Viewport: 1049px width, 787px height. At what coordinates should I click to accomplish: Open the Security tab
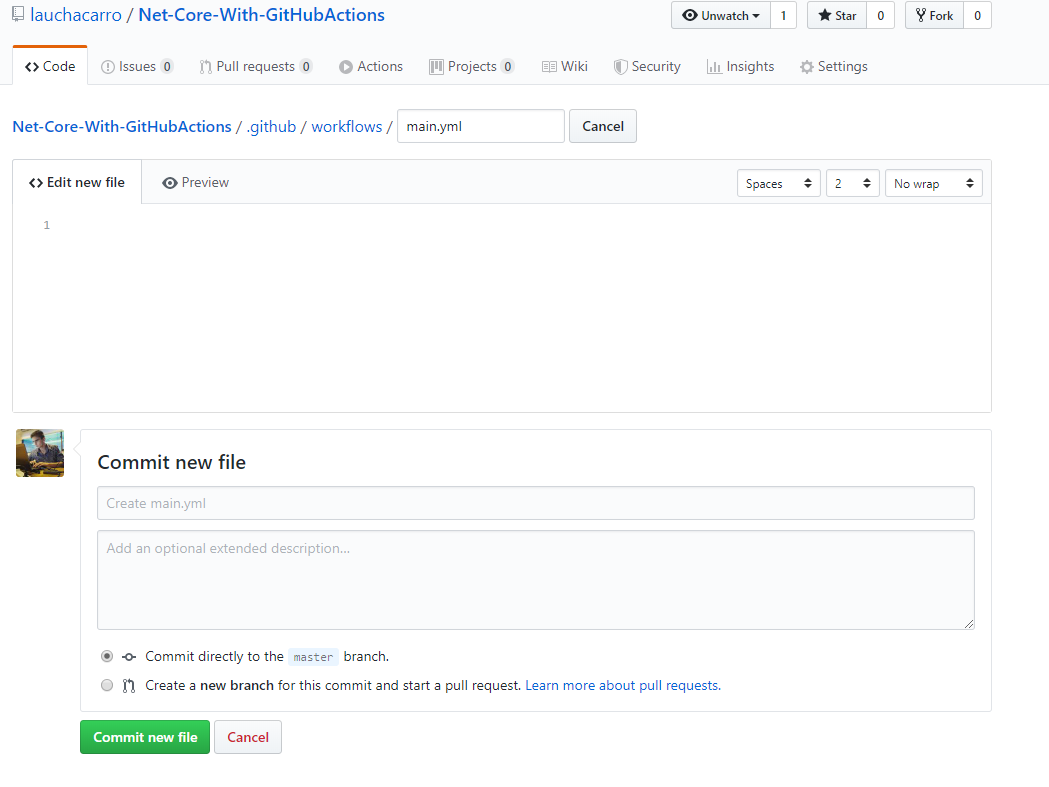(x=647, y=66)
